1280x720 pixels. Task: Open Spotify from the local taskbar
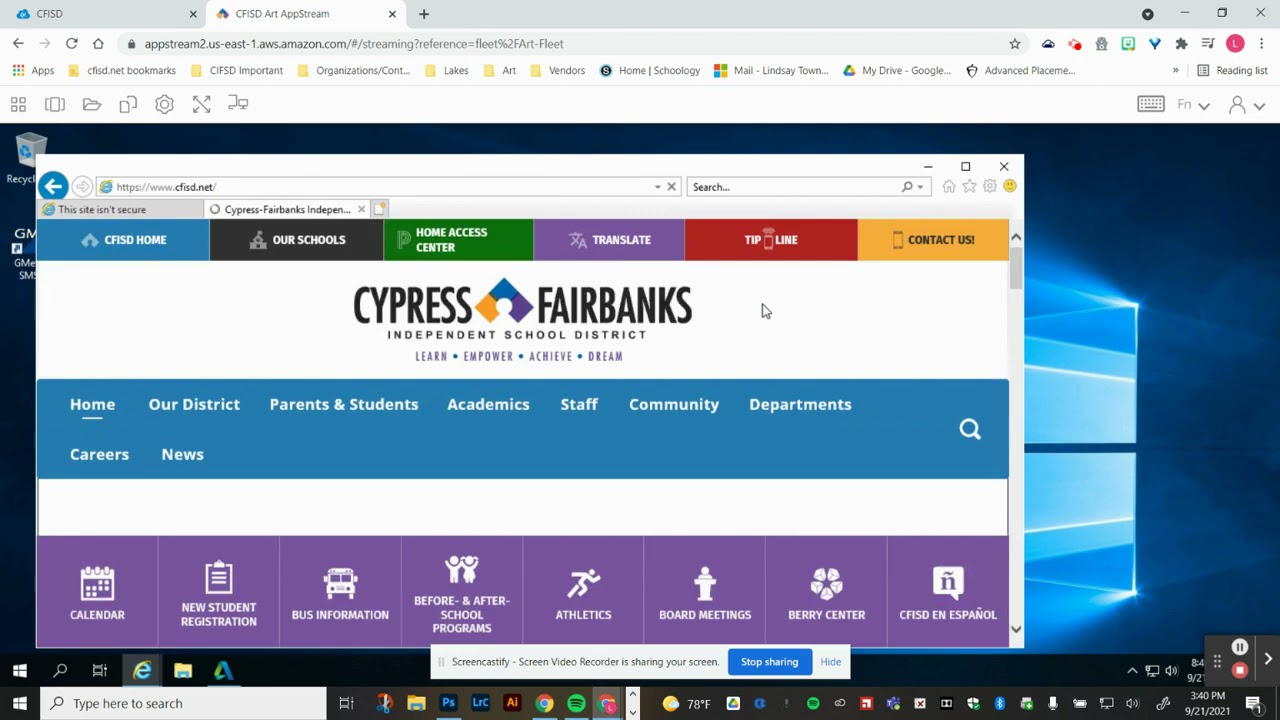point(576,703)
